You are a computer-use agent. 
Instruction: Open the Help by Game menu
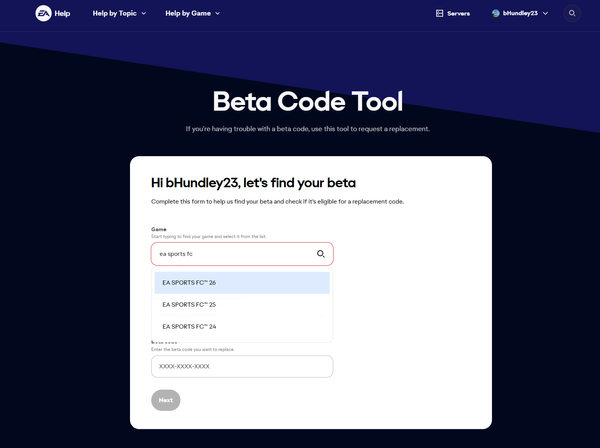[x=188, y=13]
